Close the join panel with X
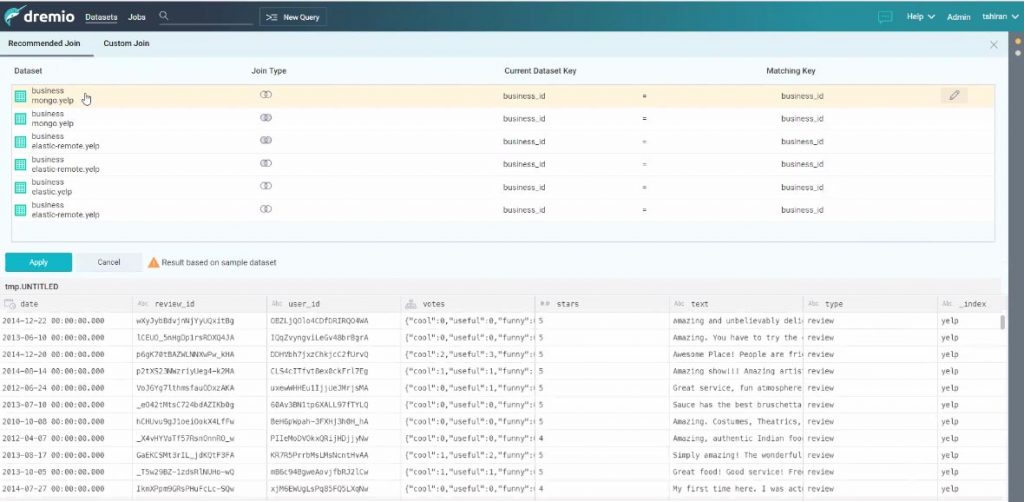Viewport: 1024px width, 502px height. 993,45
